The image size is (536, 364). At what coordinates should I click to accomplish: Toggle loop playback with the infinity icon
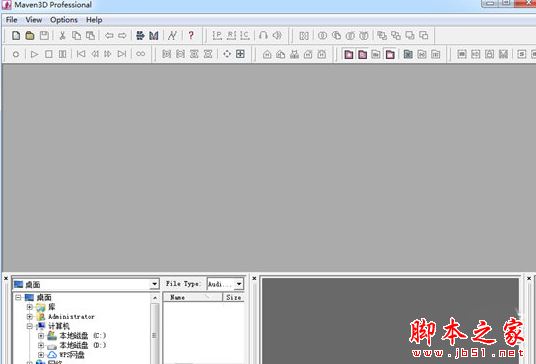[140, 54]
